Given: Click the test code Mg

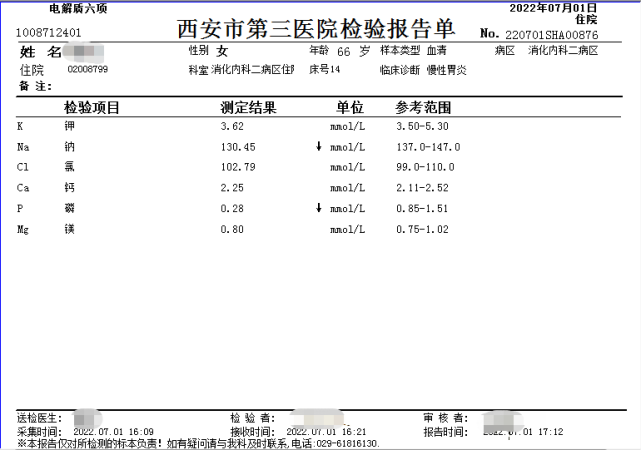Looking at the screenshot, I should 23,230.
